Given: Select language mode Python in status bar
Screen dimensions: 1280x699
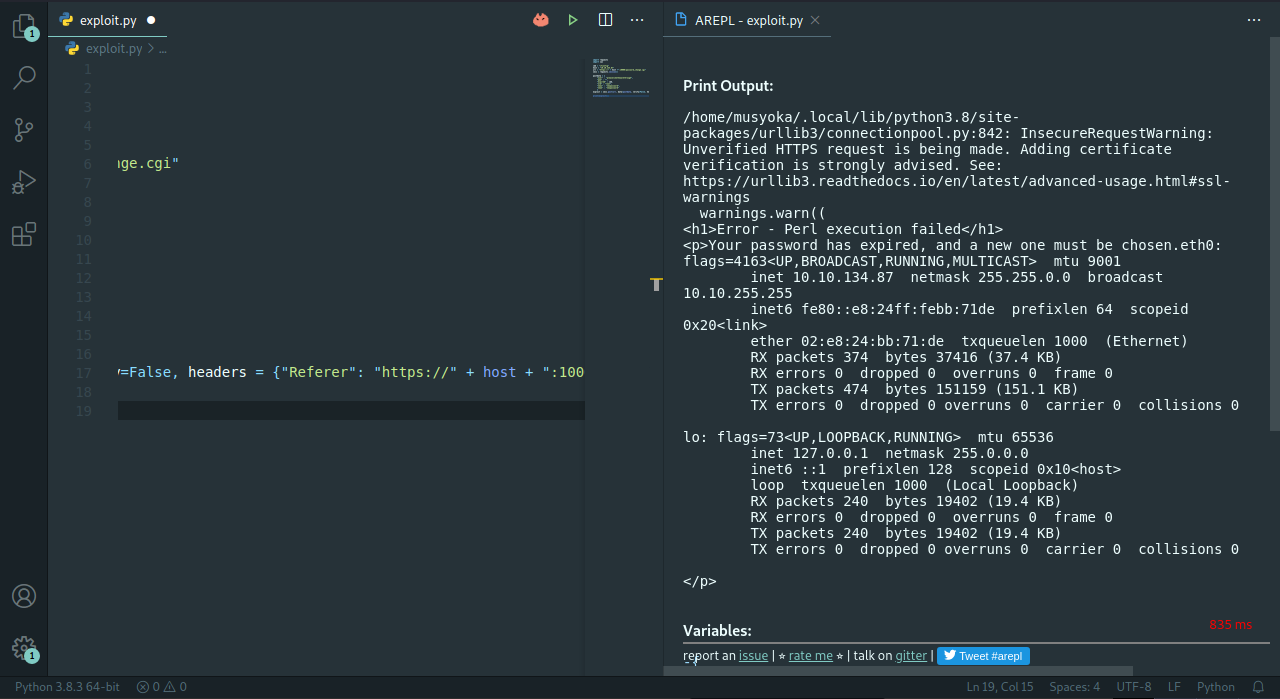Looking at the screenshot, I should [1216, 687].
